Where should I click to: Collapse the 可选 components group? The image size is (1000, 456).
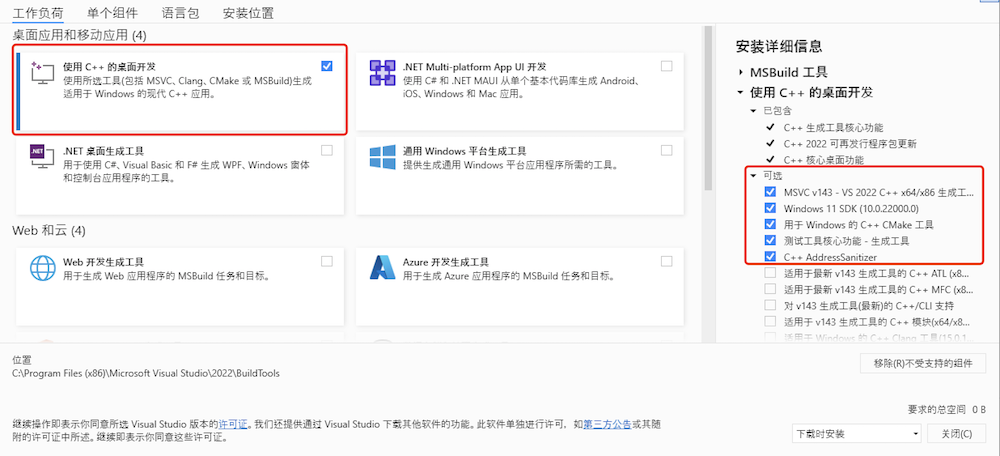(753, 175)
